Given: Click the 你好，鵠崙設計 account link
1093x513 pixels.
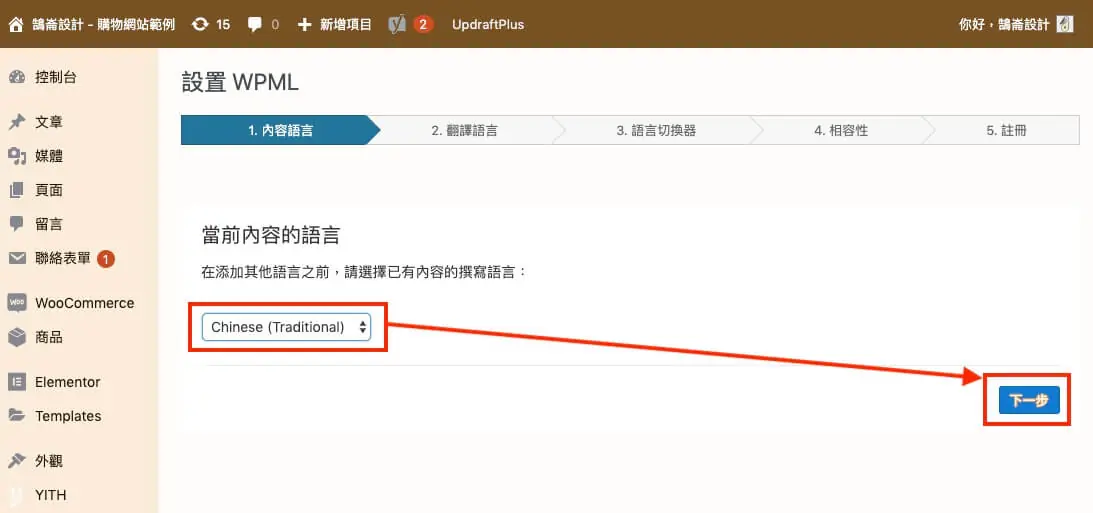Looking at the screenshot, I should click(x=1004, y=24).
